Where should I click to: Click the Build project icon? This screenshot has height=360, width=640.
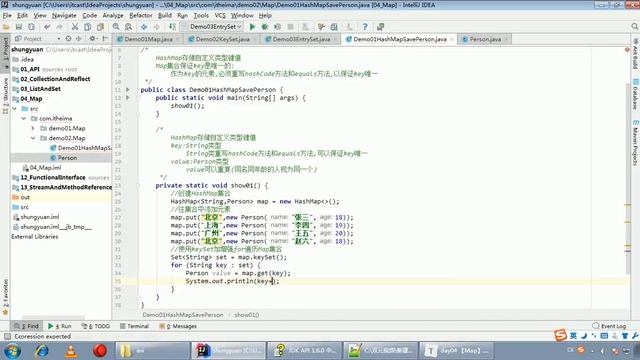coord(172,27)
